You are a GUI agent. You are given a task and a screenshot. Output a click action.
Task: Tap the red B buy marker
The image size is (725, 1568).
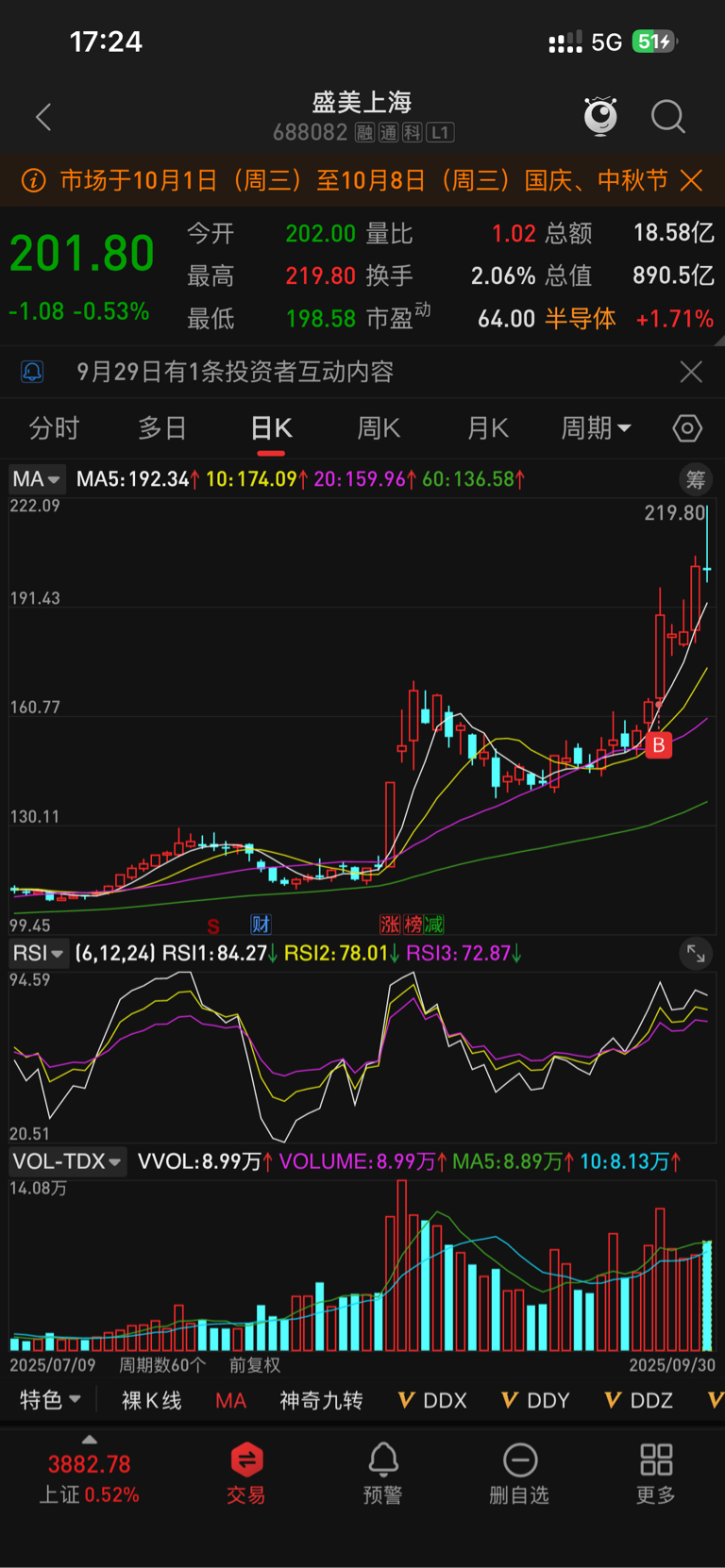[x=659, y=745]
